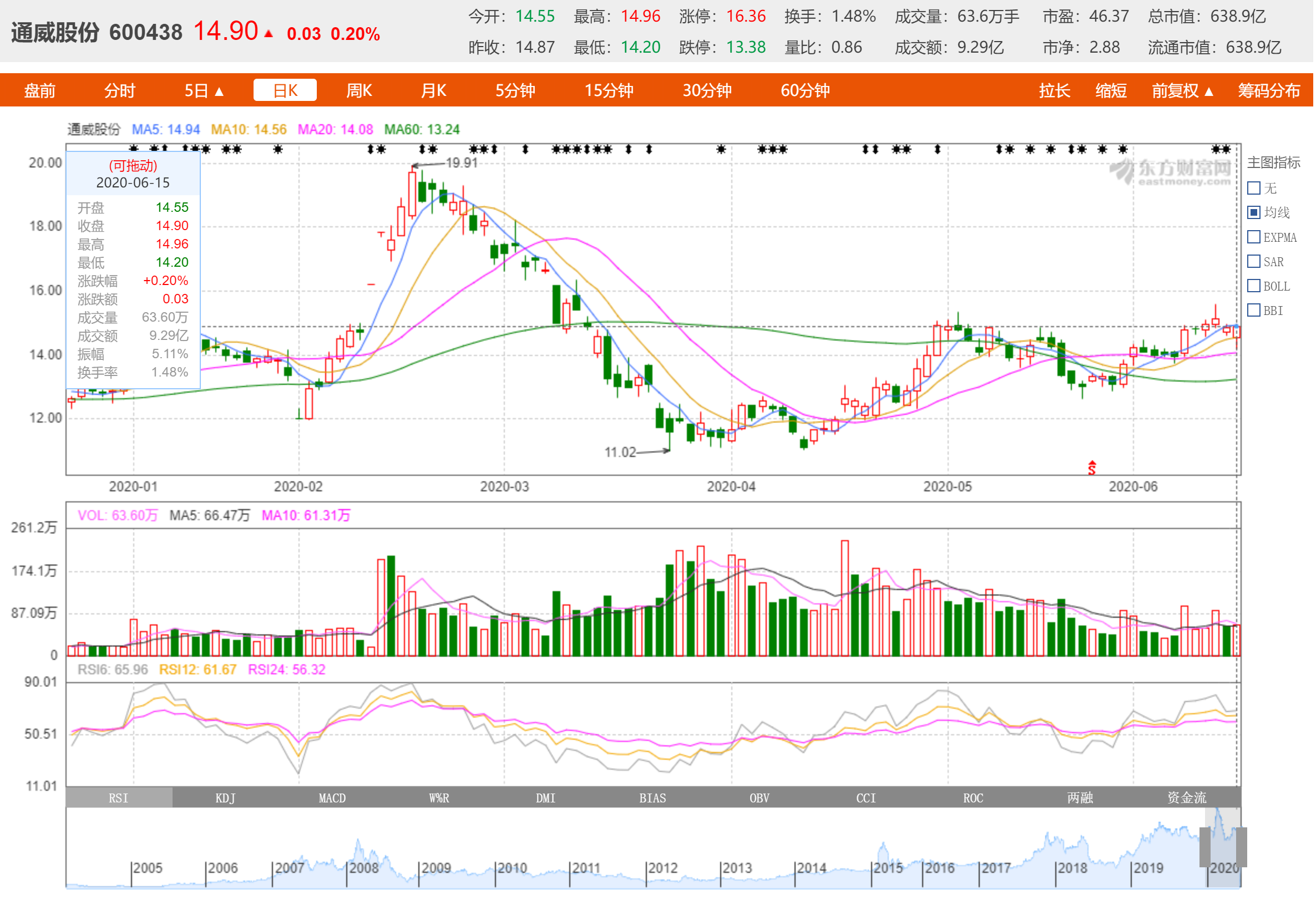This screenshot has width=1316, height=905.
Task: Click the red up-arrow beside price 14.90
Action: coord(269,34)
